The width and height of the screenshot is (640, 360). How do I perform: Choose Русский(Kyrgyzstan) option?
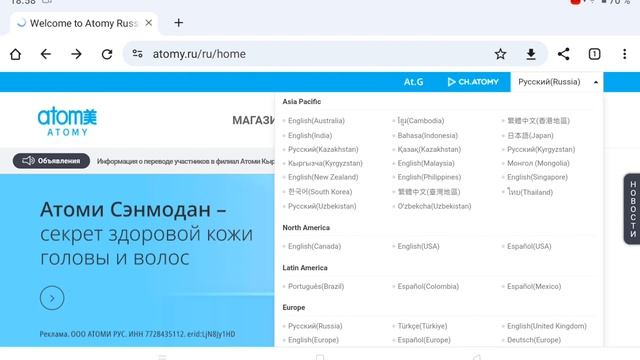541,149
